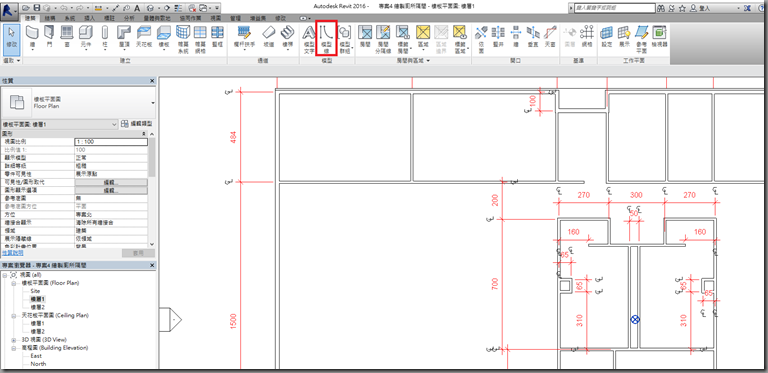
Task: Click the search input field in title bar
Action: pyautogui.click(x=615, y=8)
